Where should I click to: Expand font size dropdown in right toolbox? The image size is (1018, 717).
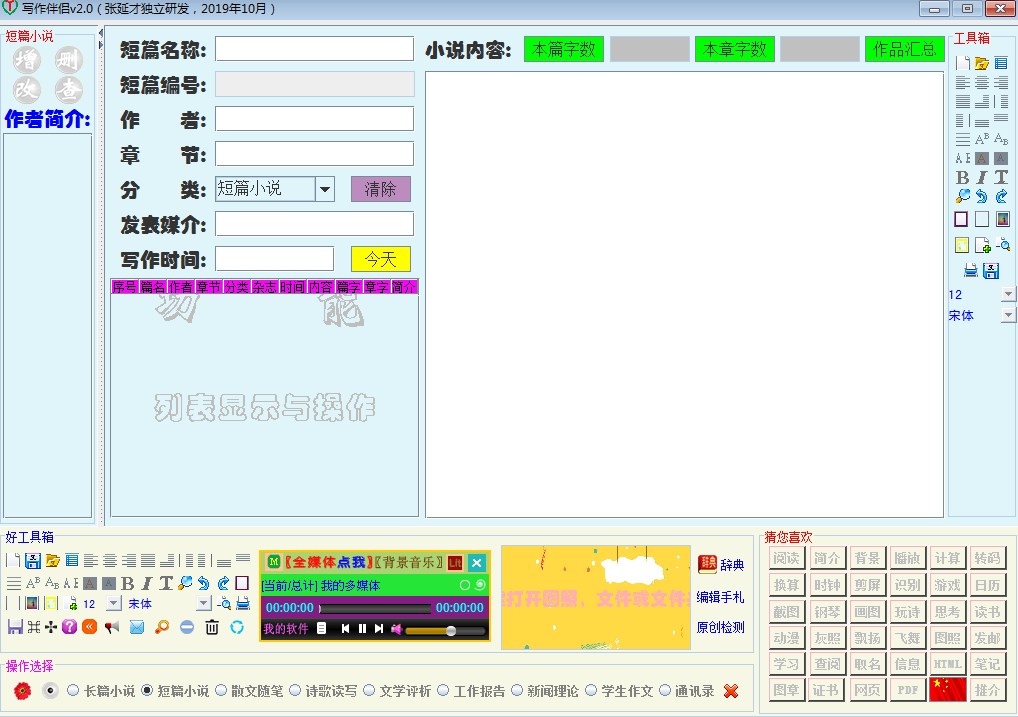coord(1007,294)
